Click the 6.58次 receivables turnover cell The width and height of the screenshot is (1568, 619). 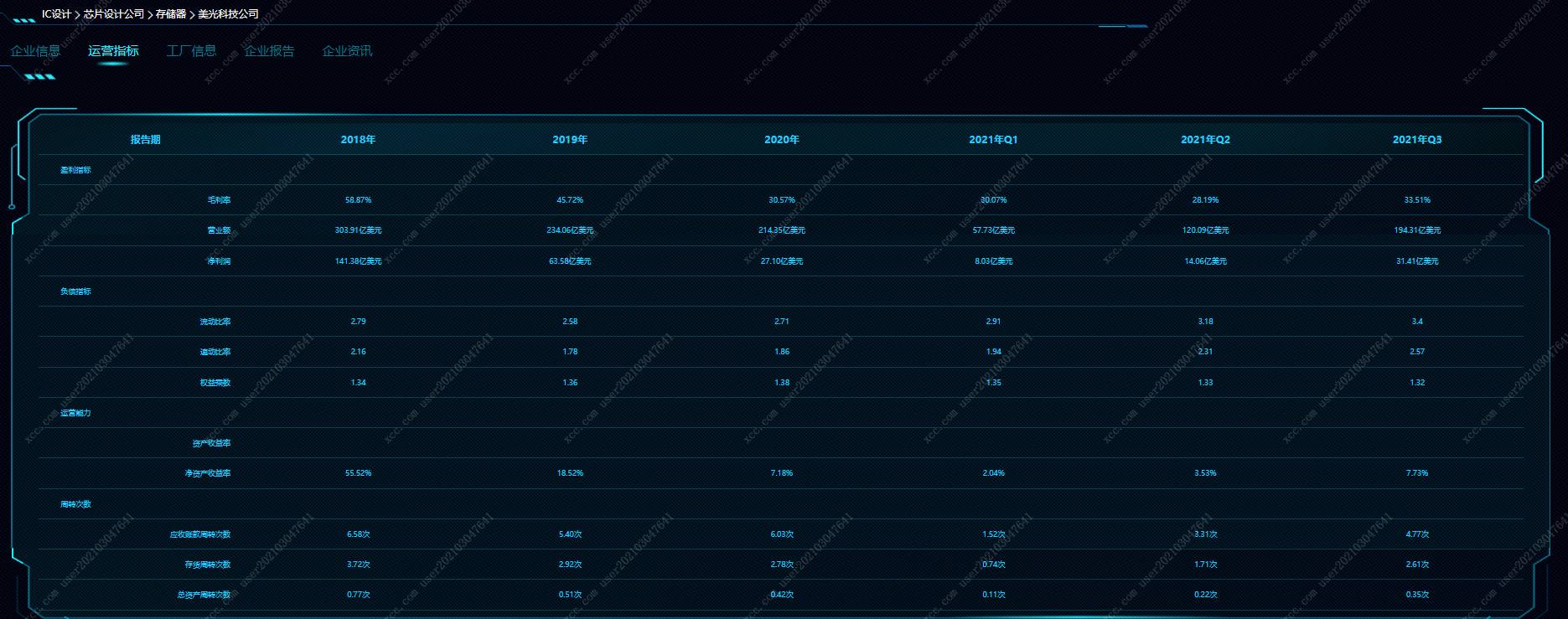[358, 534]
